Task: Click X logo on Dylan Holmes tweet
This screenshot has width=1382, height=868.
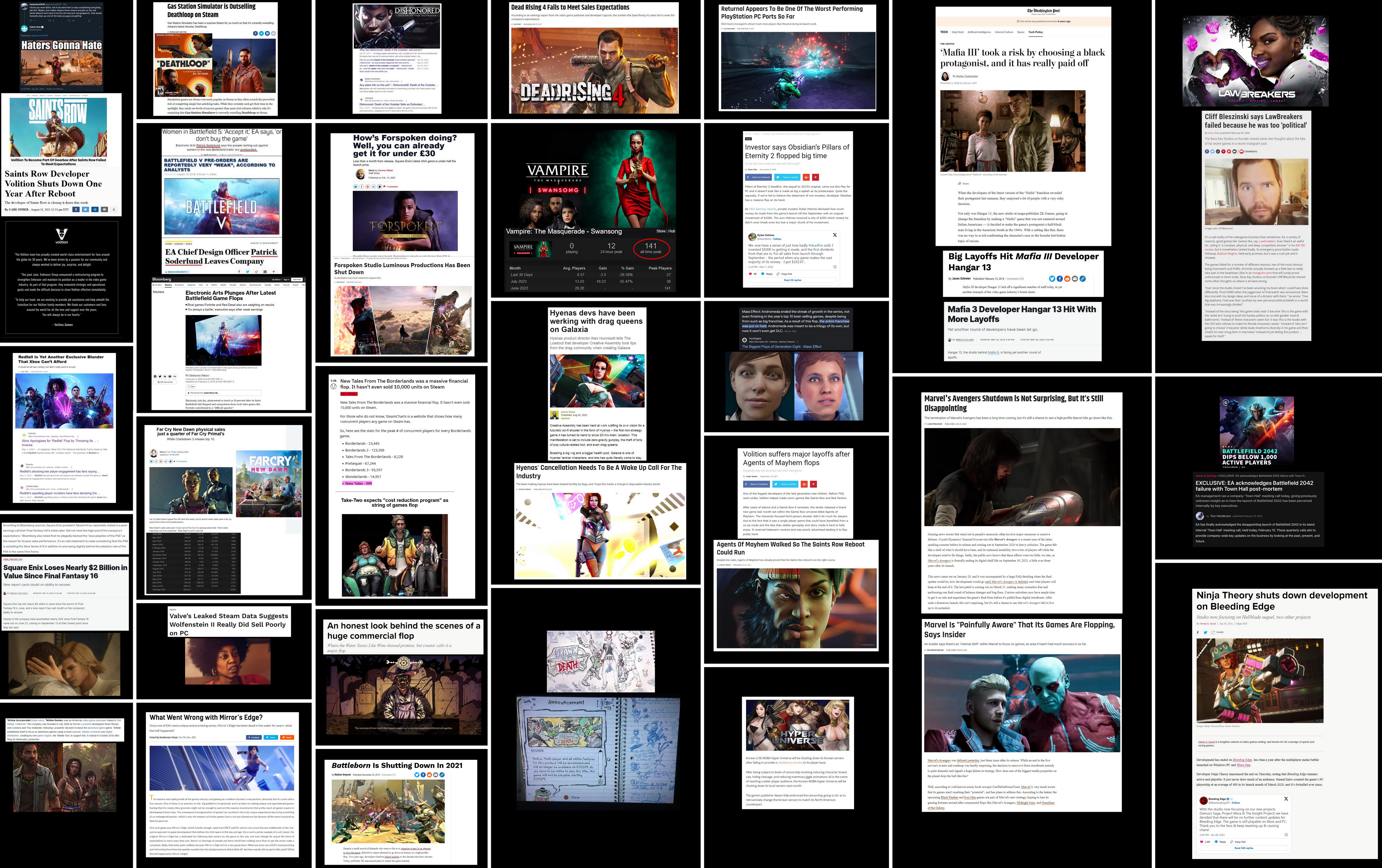Action: pos(835,235)
